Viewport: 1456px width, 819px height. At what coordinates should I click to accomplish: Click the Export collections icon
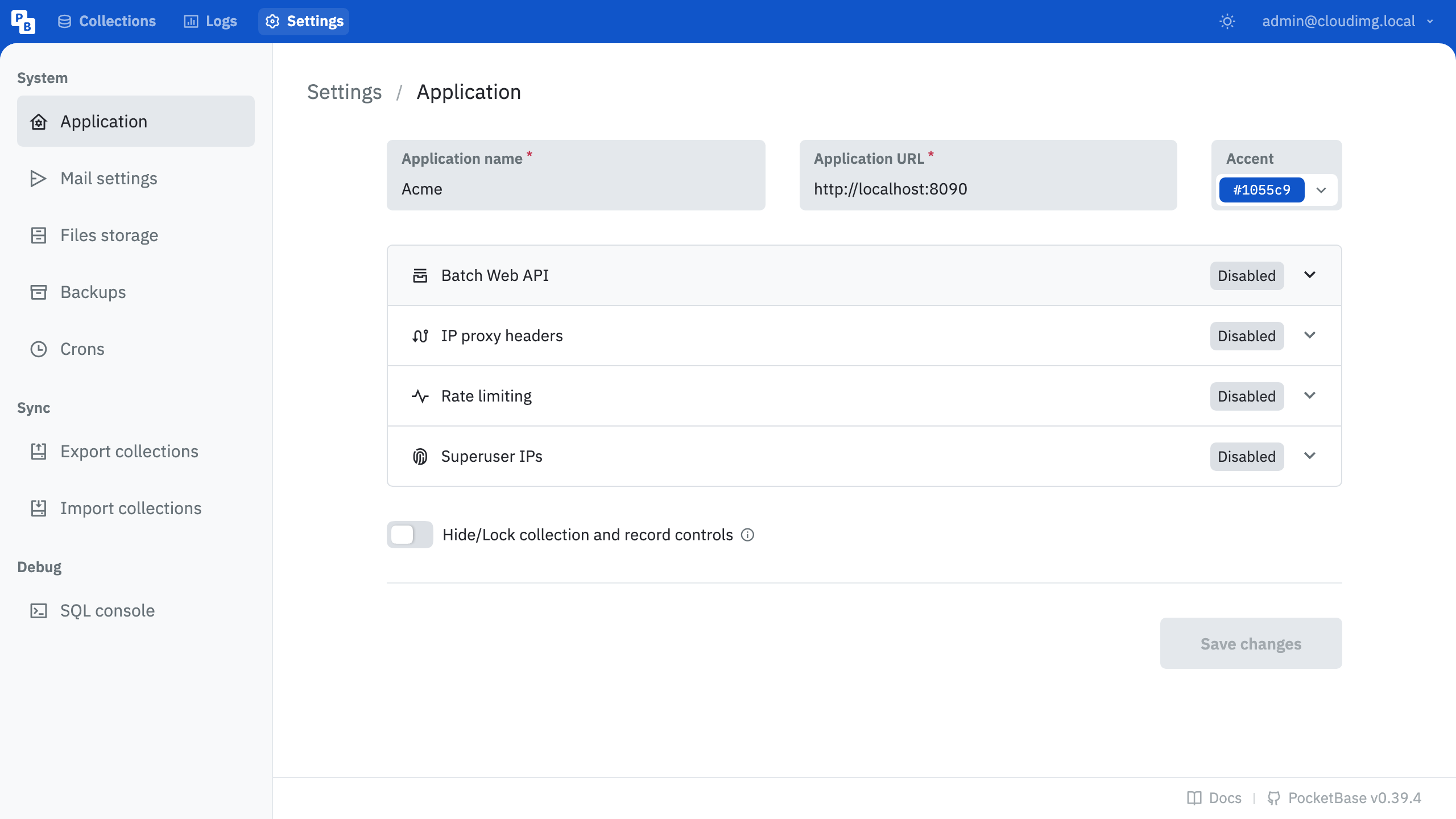click(39, 452)
